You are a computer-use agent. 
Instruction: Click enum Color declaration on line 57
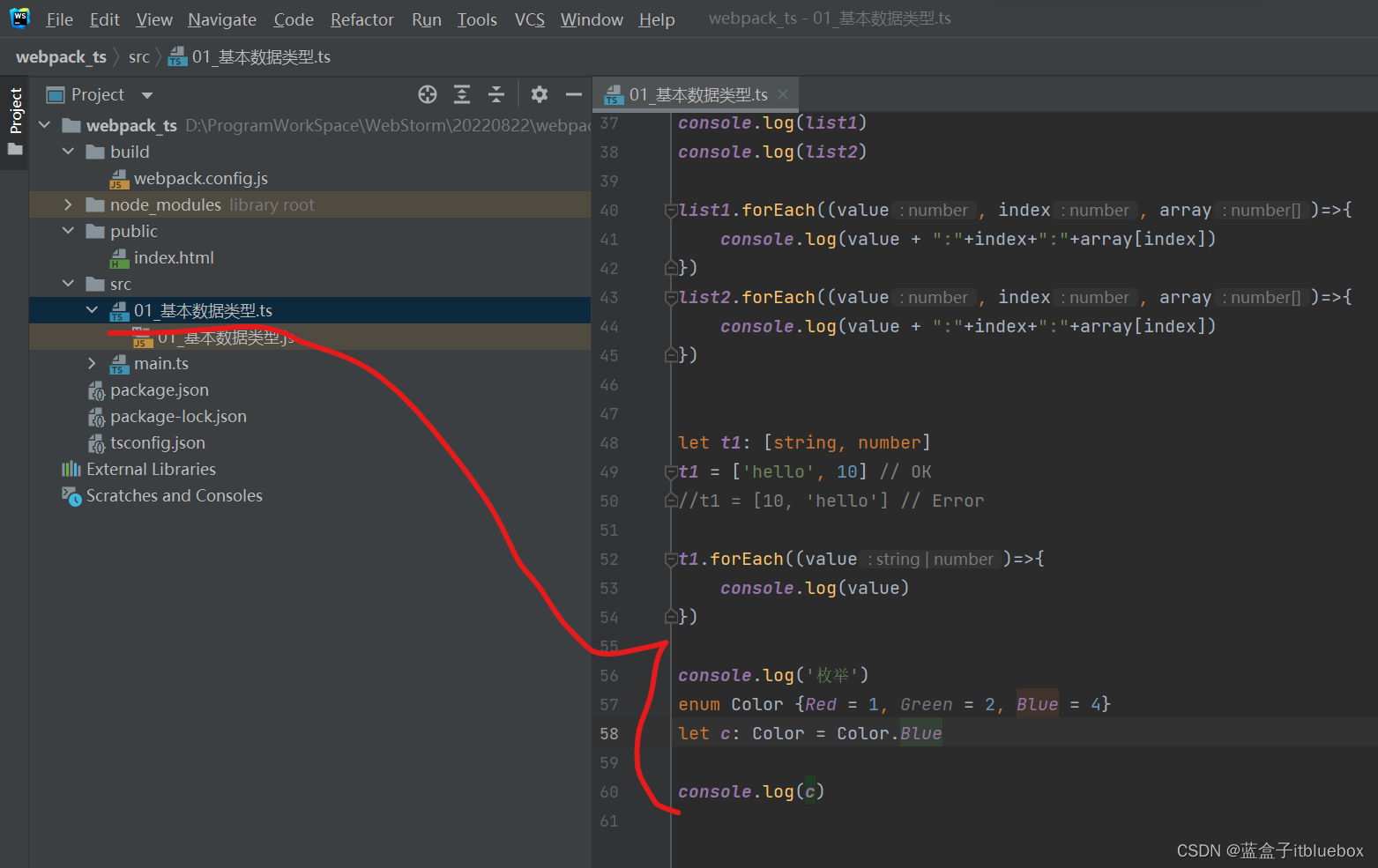tap(894, 704)
